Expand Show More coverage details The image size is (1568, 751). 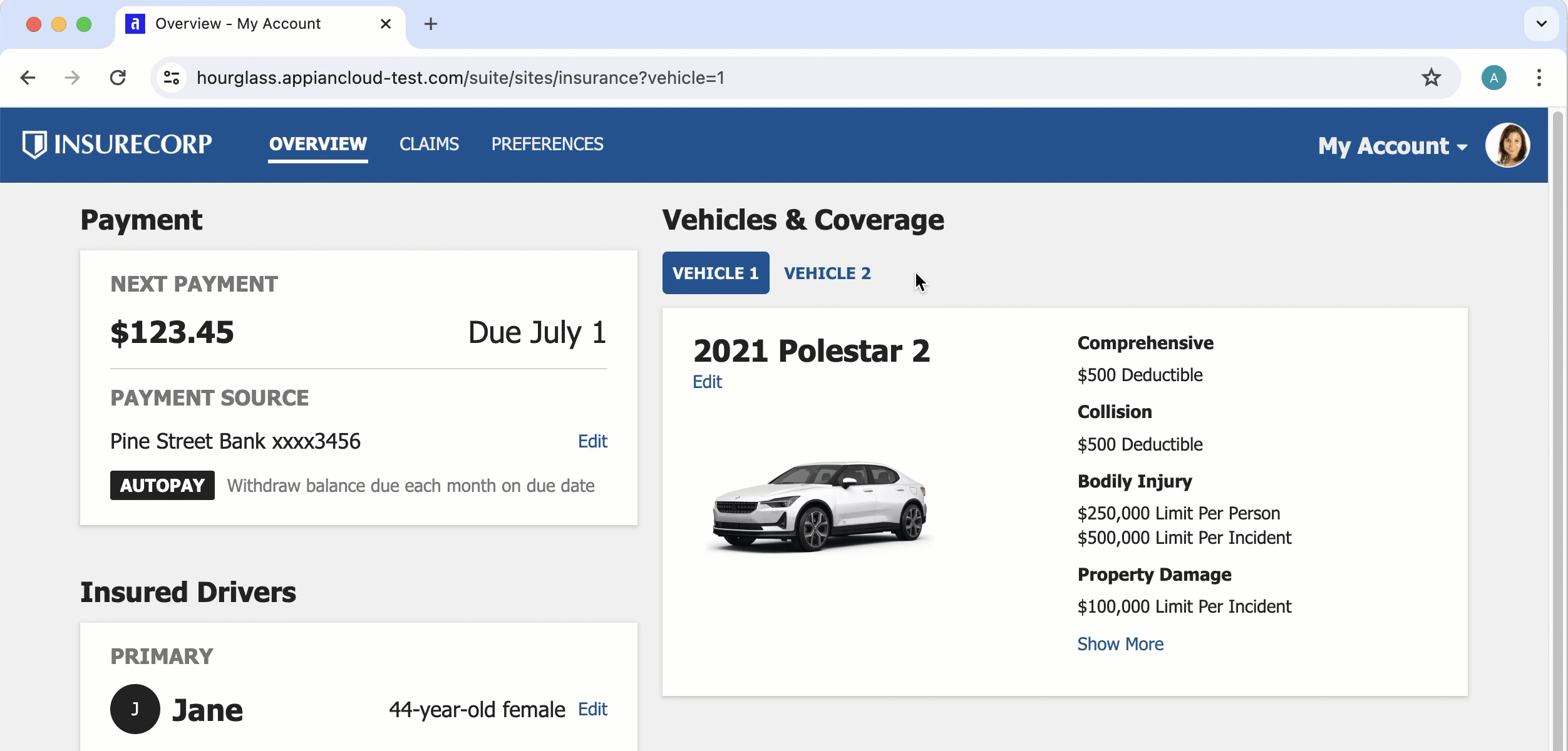1120,644
